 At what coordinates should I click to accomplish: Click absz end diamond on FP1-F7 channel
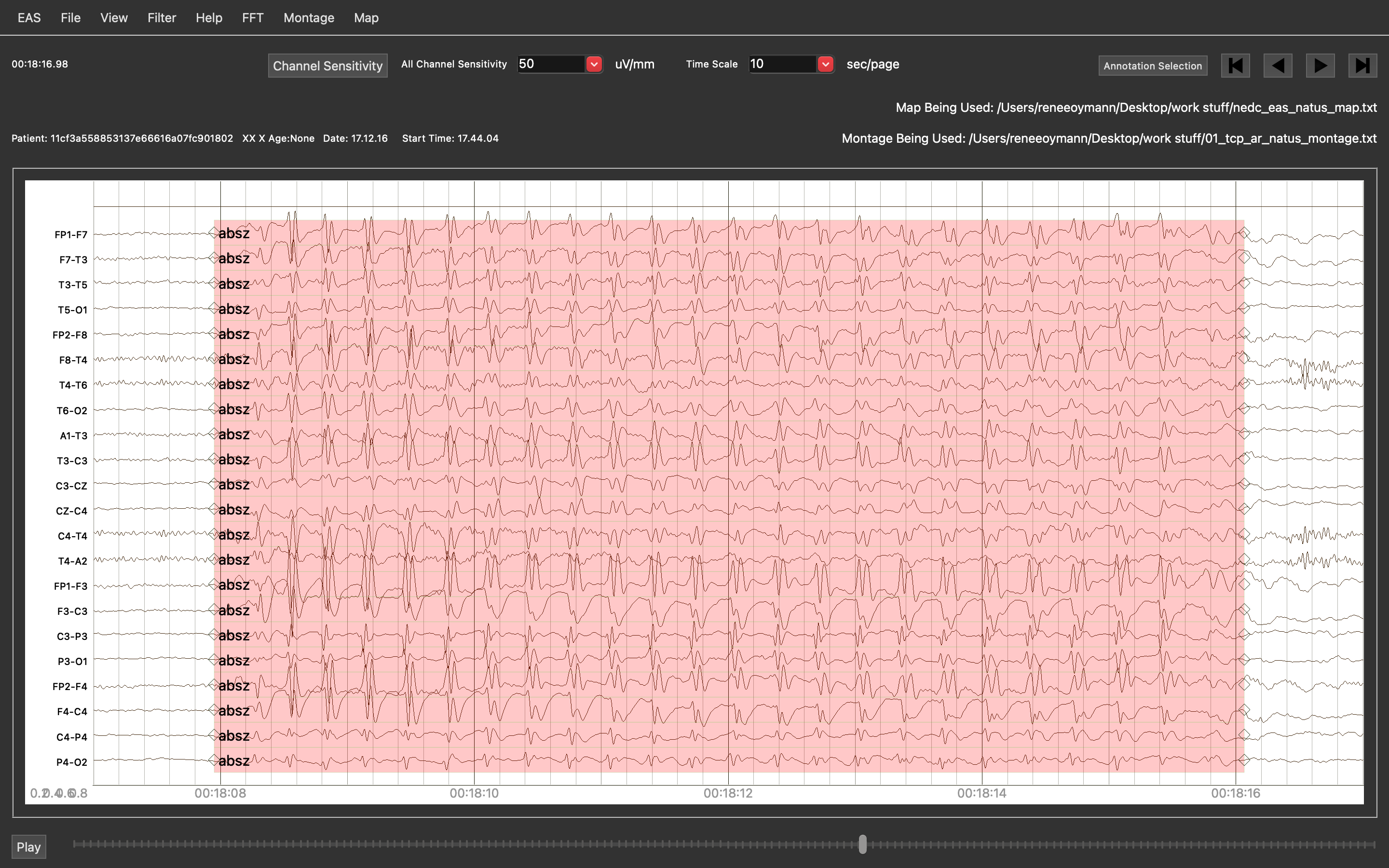1244,232
